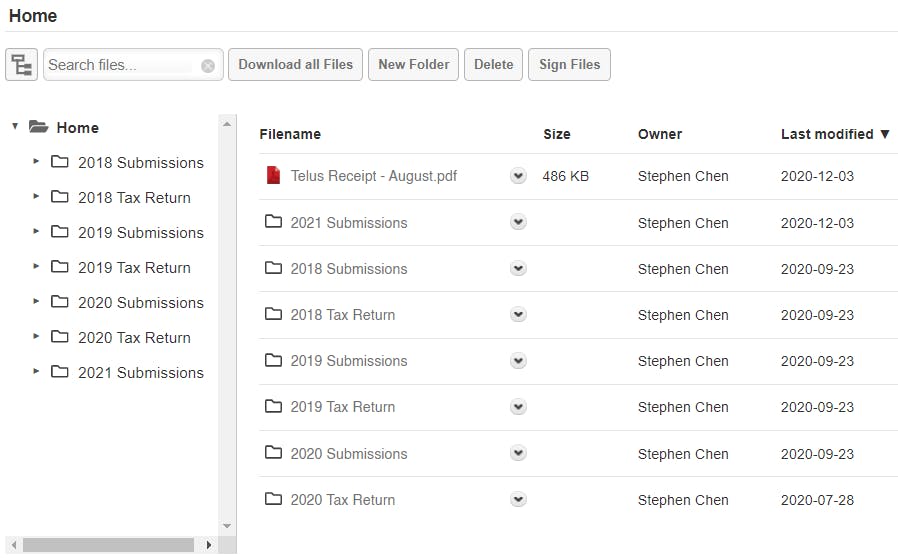898x560 pixels.
Task: Expand the 2018 Submissions tree node
Action: click(x=36, y=161)
